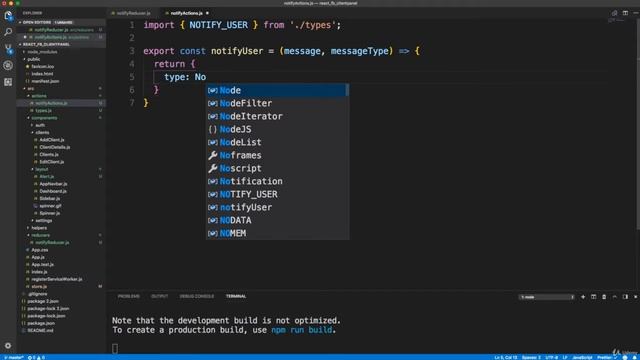Choose the Noframes suggestion
The height and width of the screenshot is (360, 640).
[277, 156]
